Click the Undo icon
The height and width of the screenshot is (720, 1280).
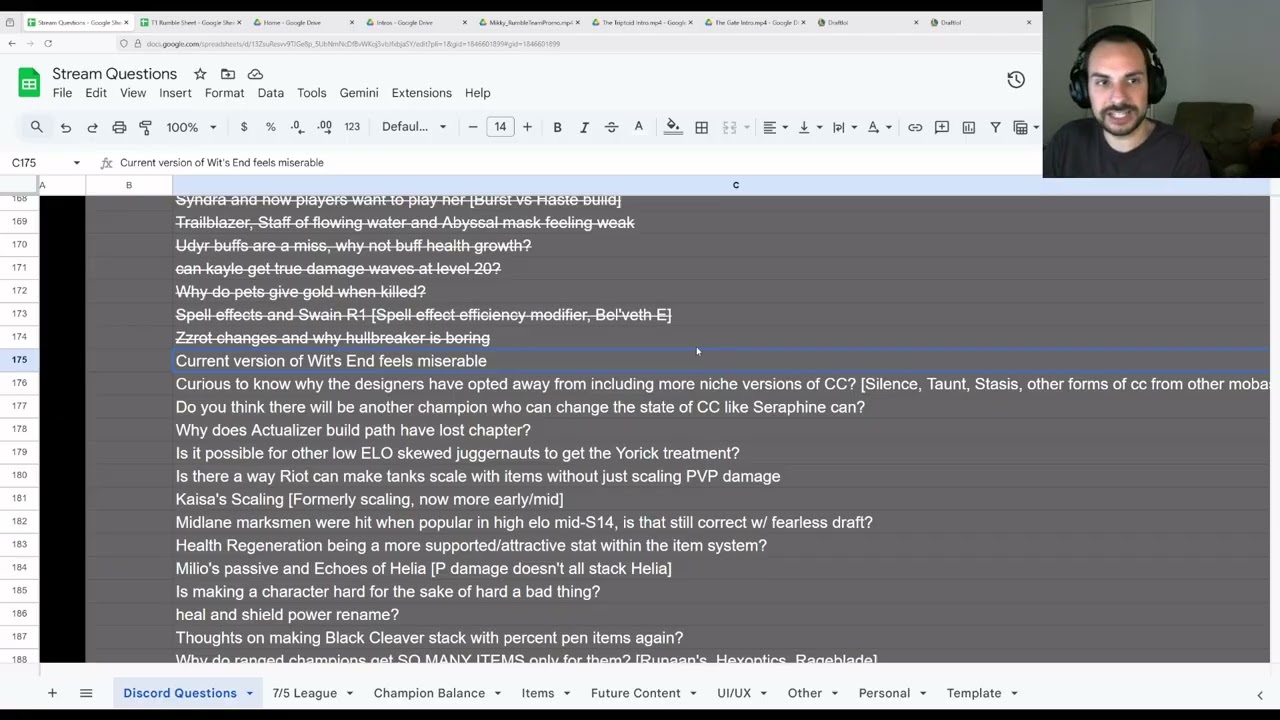(x=66, y=127)
